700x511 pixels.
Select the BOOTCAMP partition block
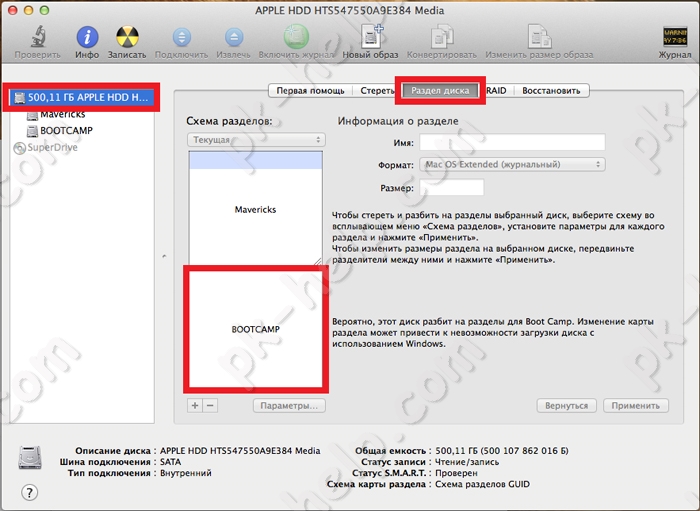255,329
